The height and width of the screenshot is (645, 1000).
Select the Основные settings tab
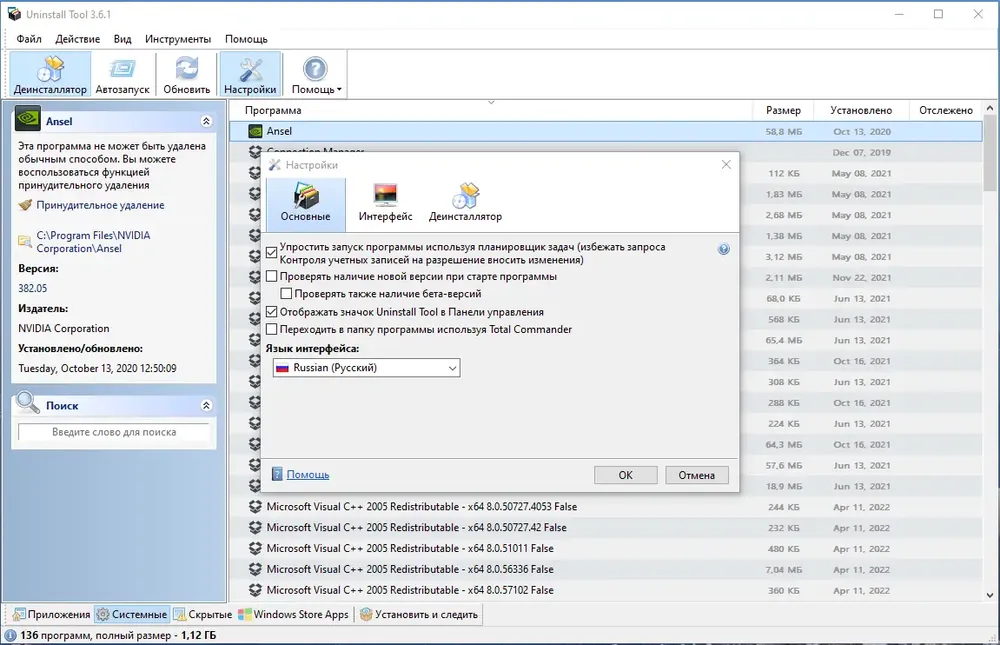coord(305,204)
